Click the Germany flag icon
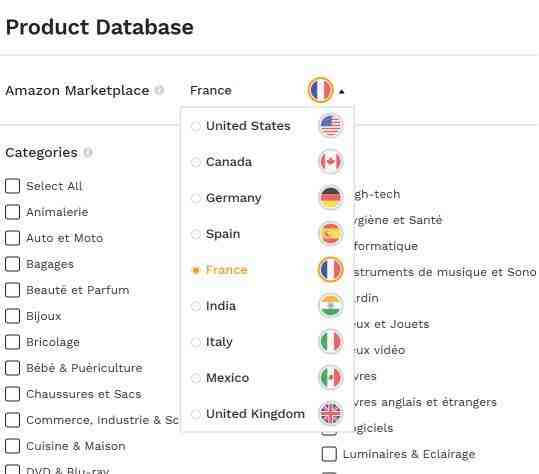 click(x=331, y=198)
